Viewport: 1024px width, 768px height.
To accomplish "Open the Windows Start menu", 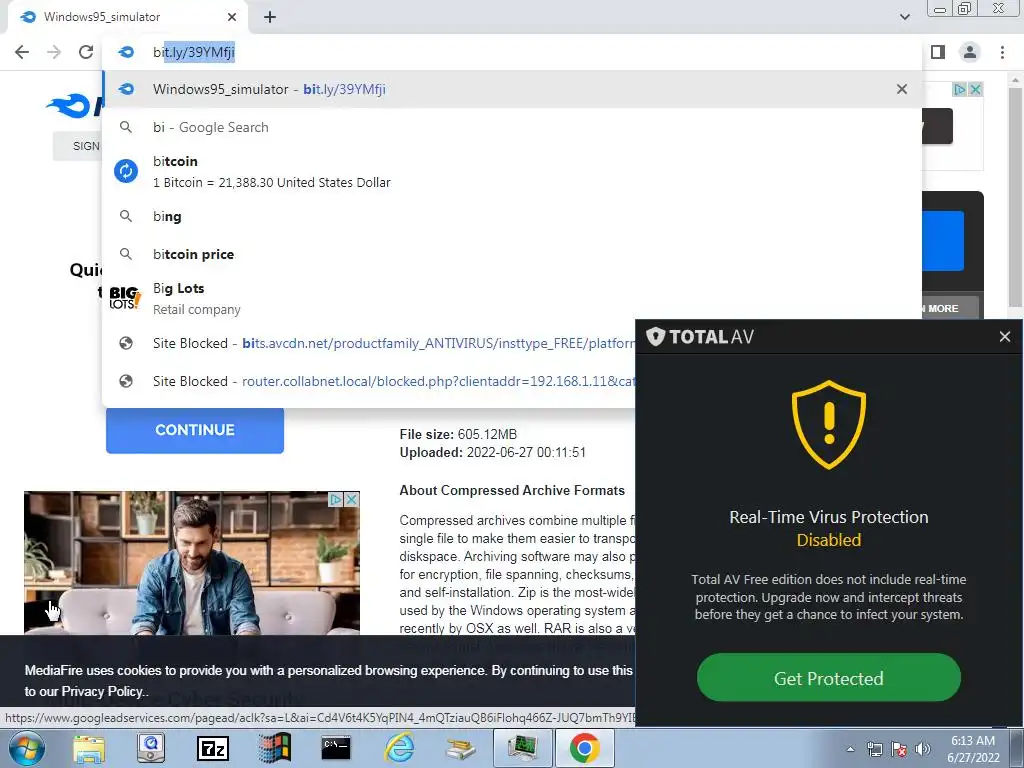I will point(26,748).
